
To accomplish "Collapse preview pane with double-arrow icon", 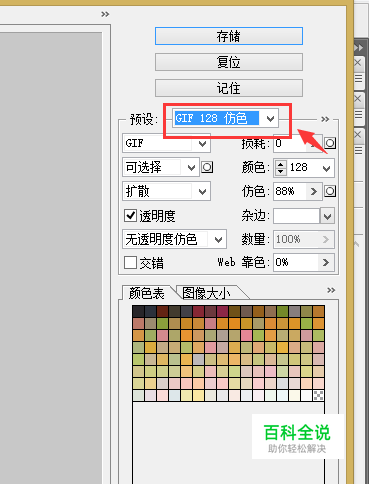I will pyautogui.click(x=105, y=14).
